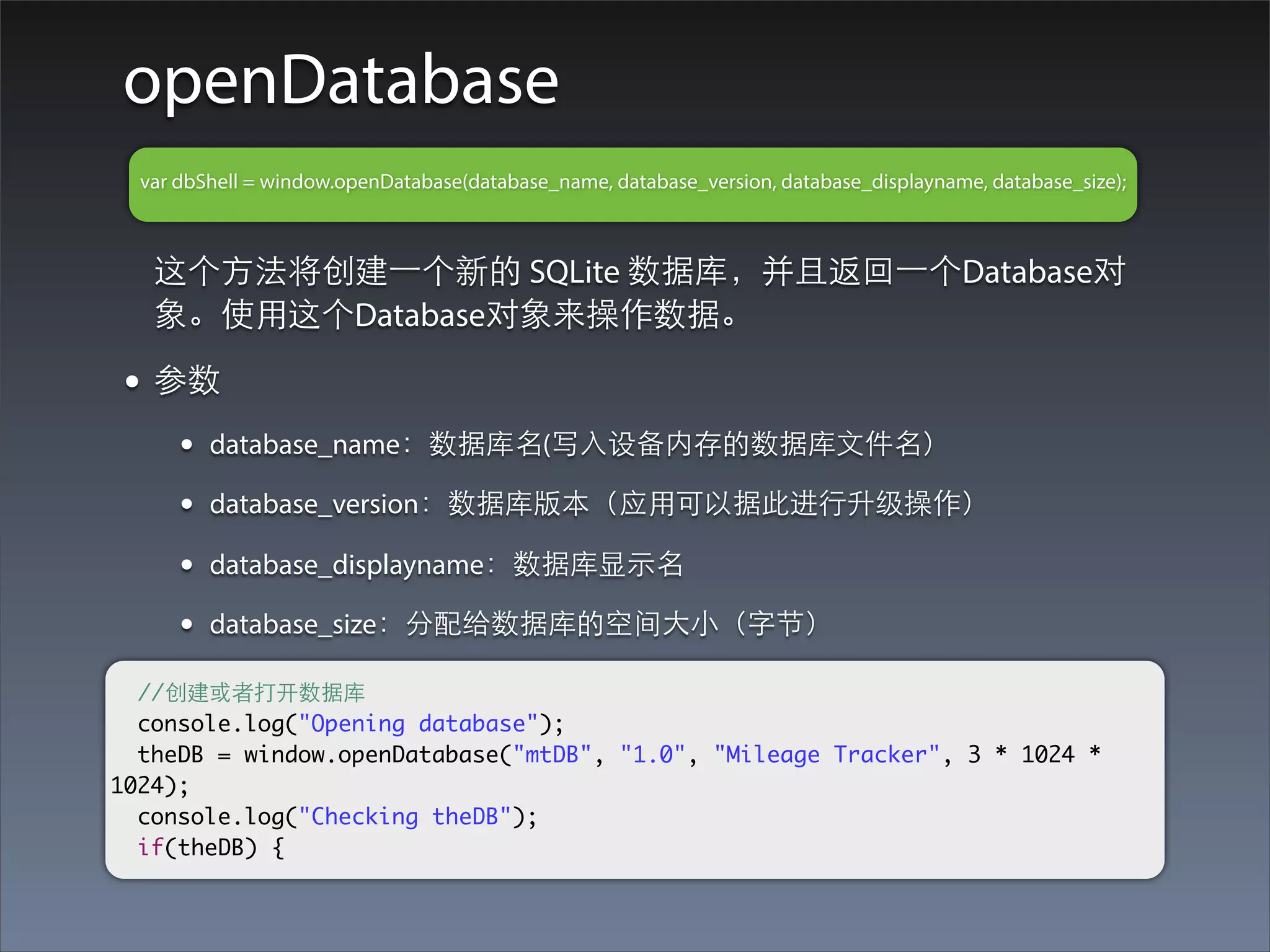Click the paragraph starting 这个方法将创建一个新的 SQLite
Viewport: 1270px width, 952px height.
639,293
